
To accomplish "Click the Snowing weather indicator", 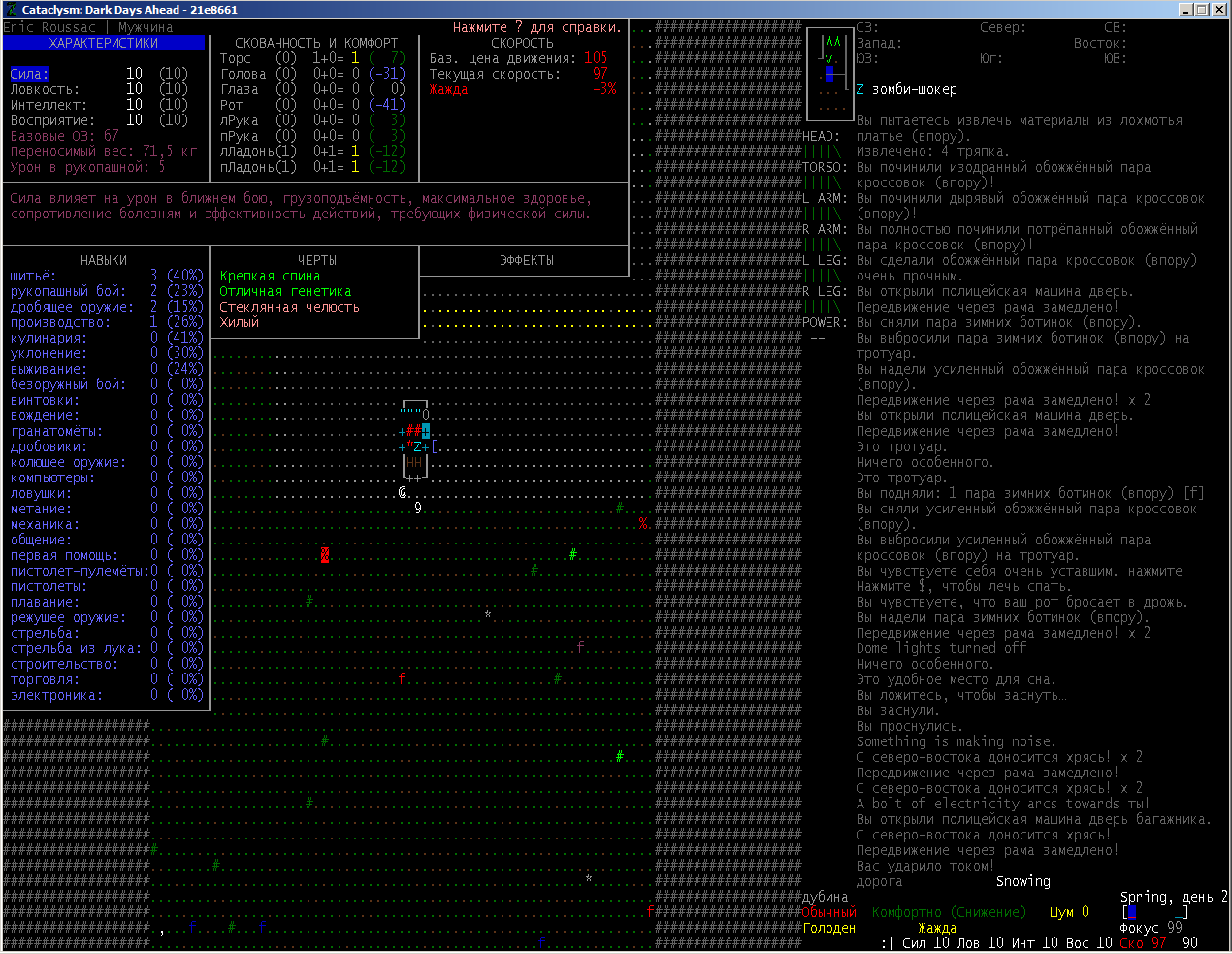I will pyautogui.click(x=1022, y=881).
